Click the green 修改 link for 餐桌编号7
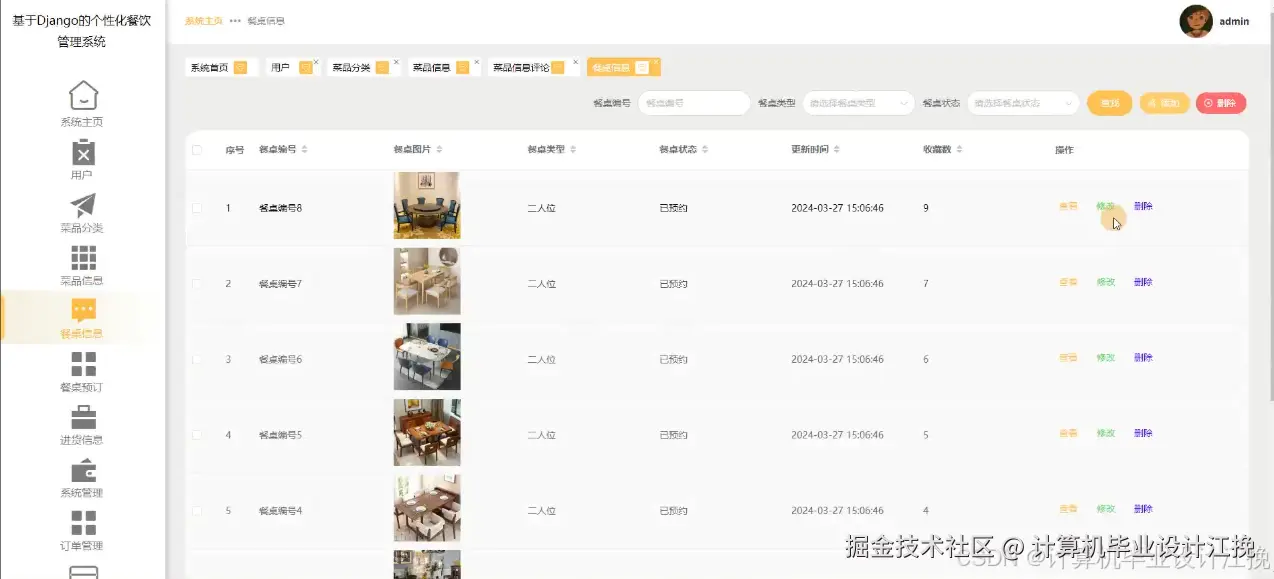Image resolution: width=1274 pixels, height=579 pixels. tap(1105, 283)
